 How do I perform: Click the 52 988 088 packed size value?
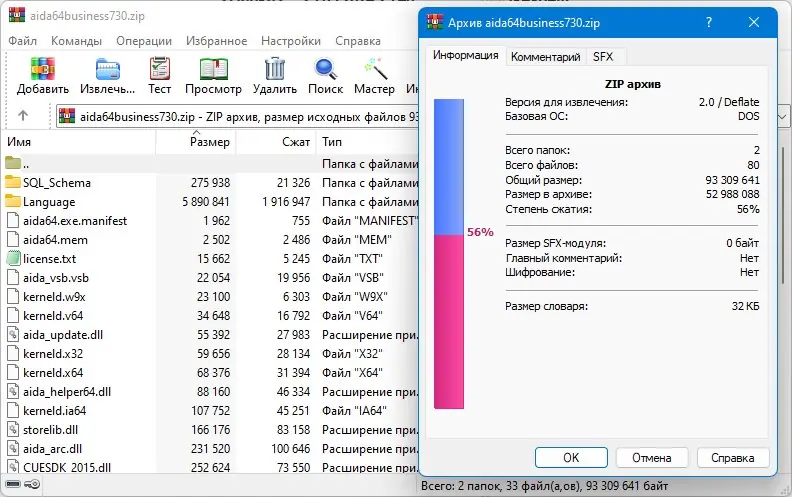tap(732, 194)
